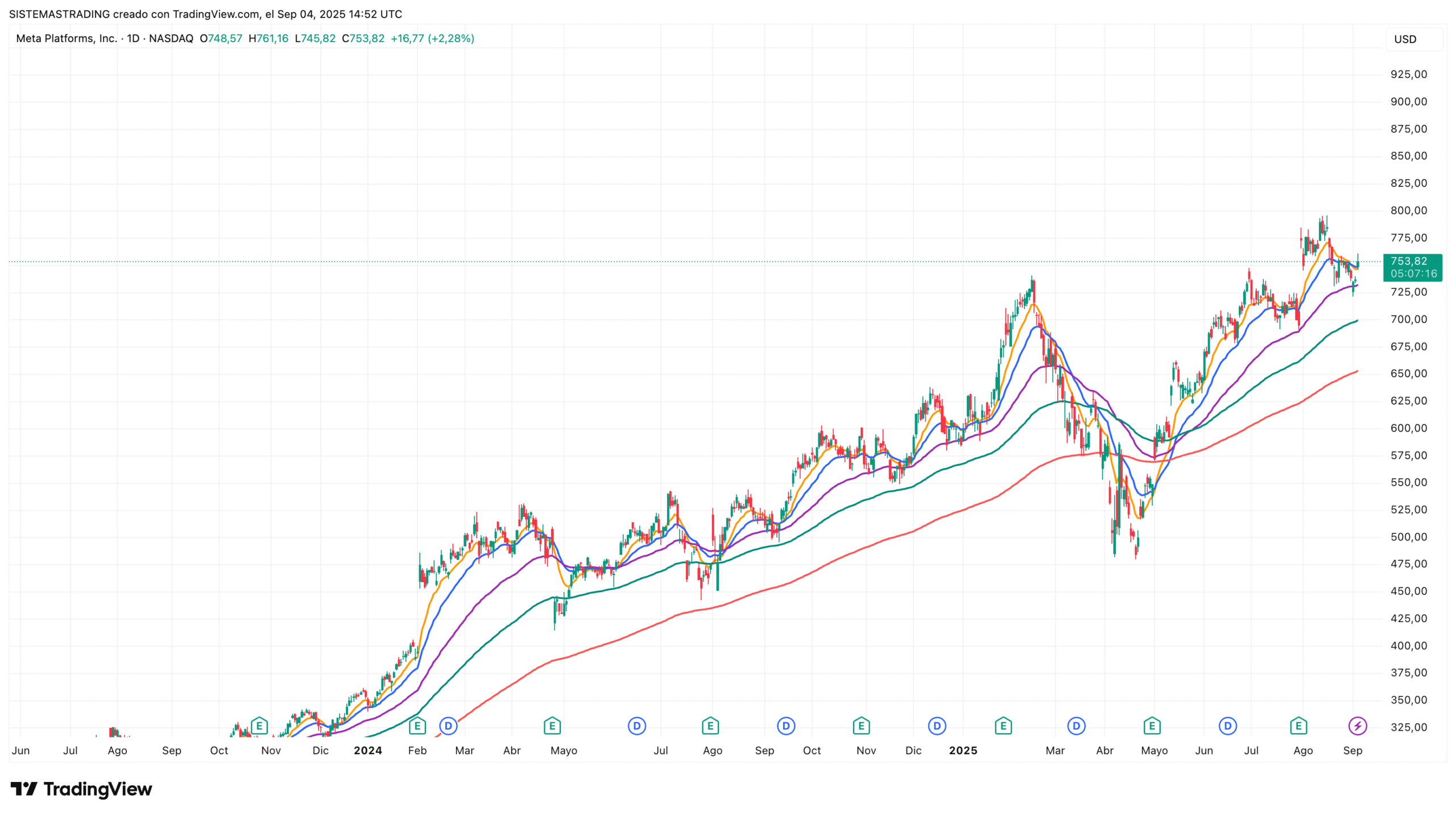Click the current price label 753,82
This screenshot has height=816, width=1456.
1412,260
